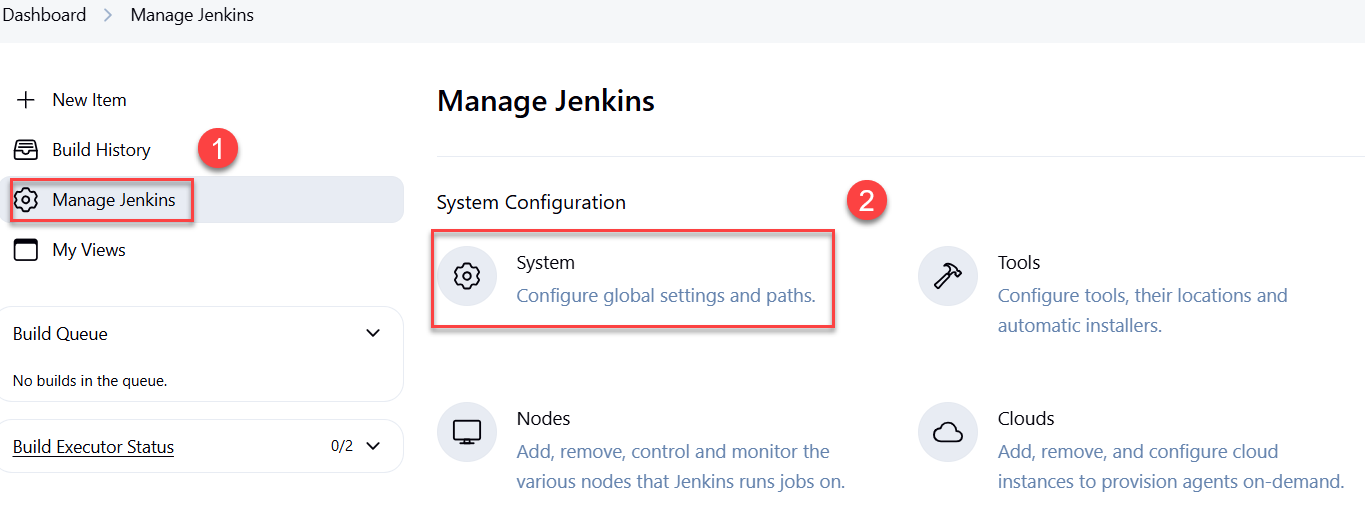
Task: Open the Clouds configuration title
Action: pyautogui.click(x=1026, y=419)
